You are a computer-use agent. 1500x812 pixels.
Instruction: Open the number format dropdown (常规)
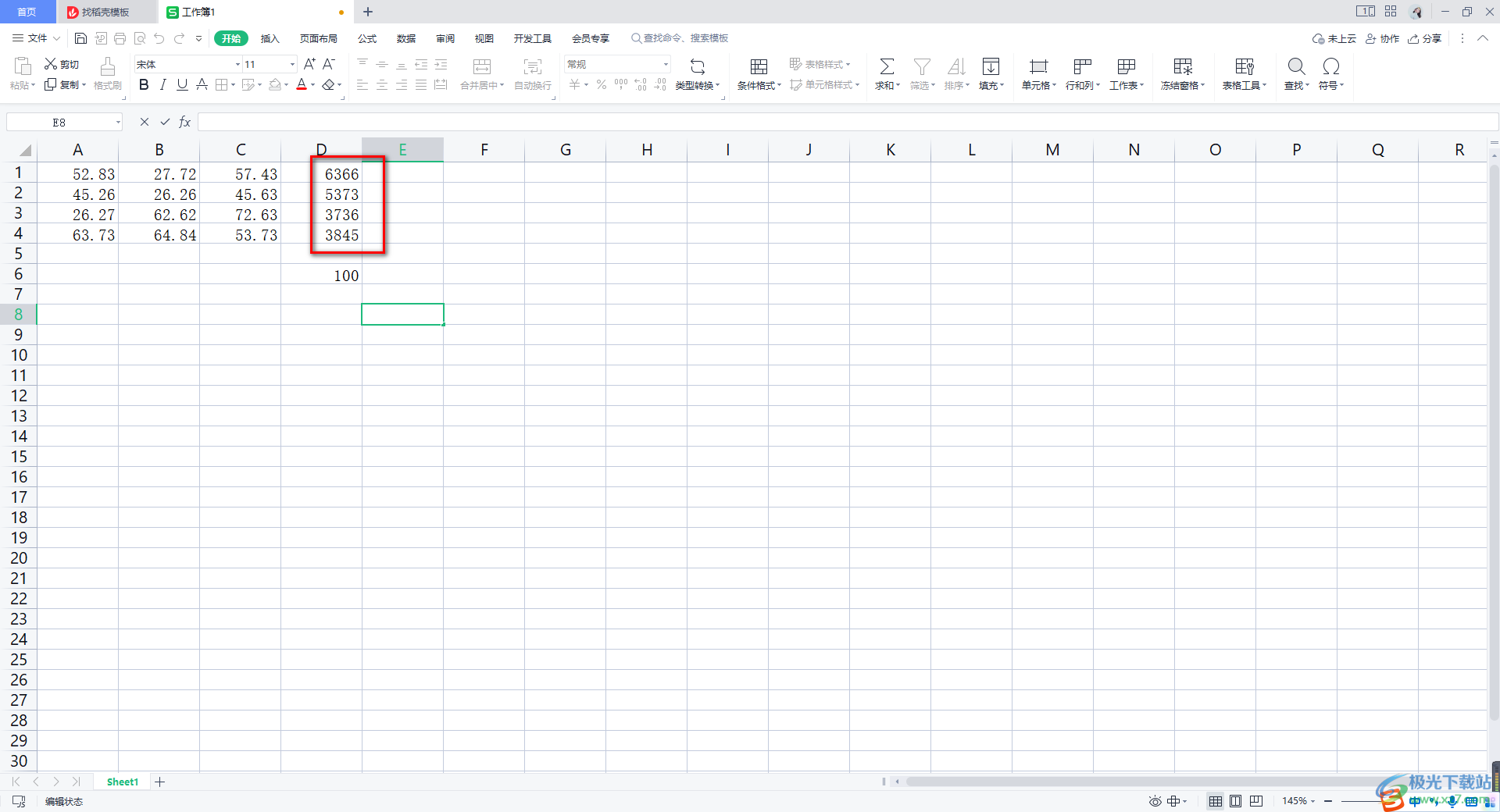tap(666, 64)
